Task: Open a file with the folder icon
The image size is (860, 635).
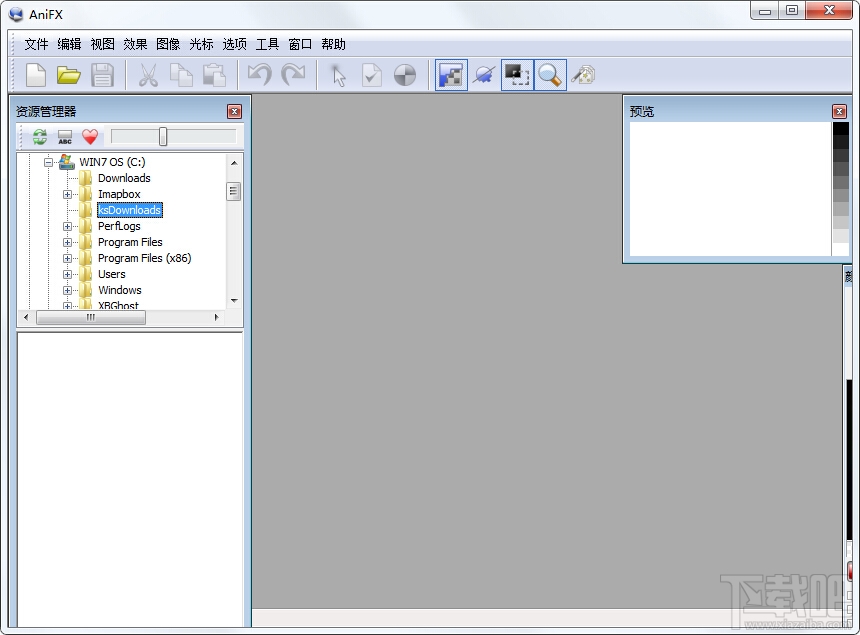Action: [x=69, y=75]
